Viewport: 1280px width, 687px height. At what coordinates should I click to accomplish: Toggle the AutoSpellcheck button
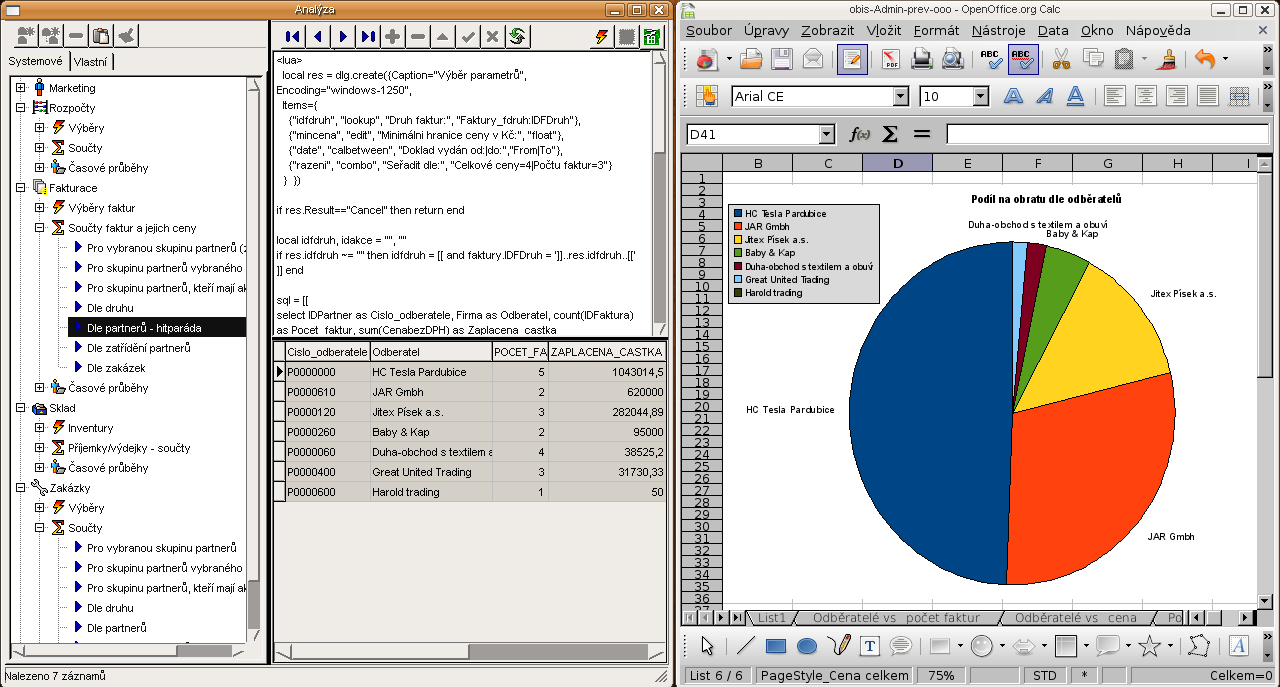pos(1022,59)
